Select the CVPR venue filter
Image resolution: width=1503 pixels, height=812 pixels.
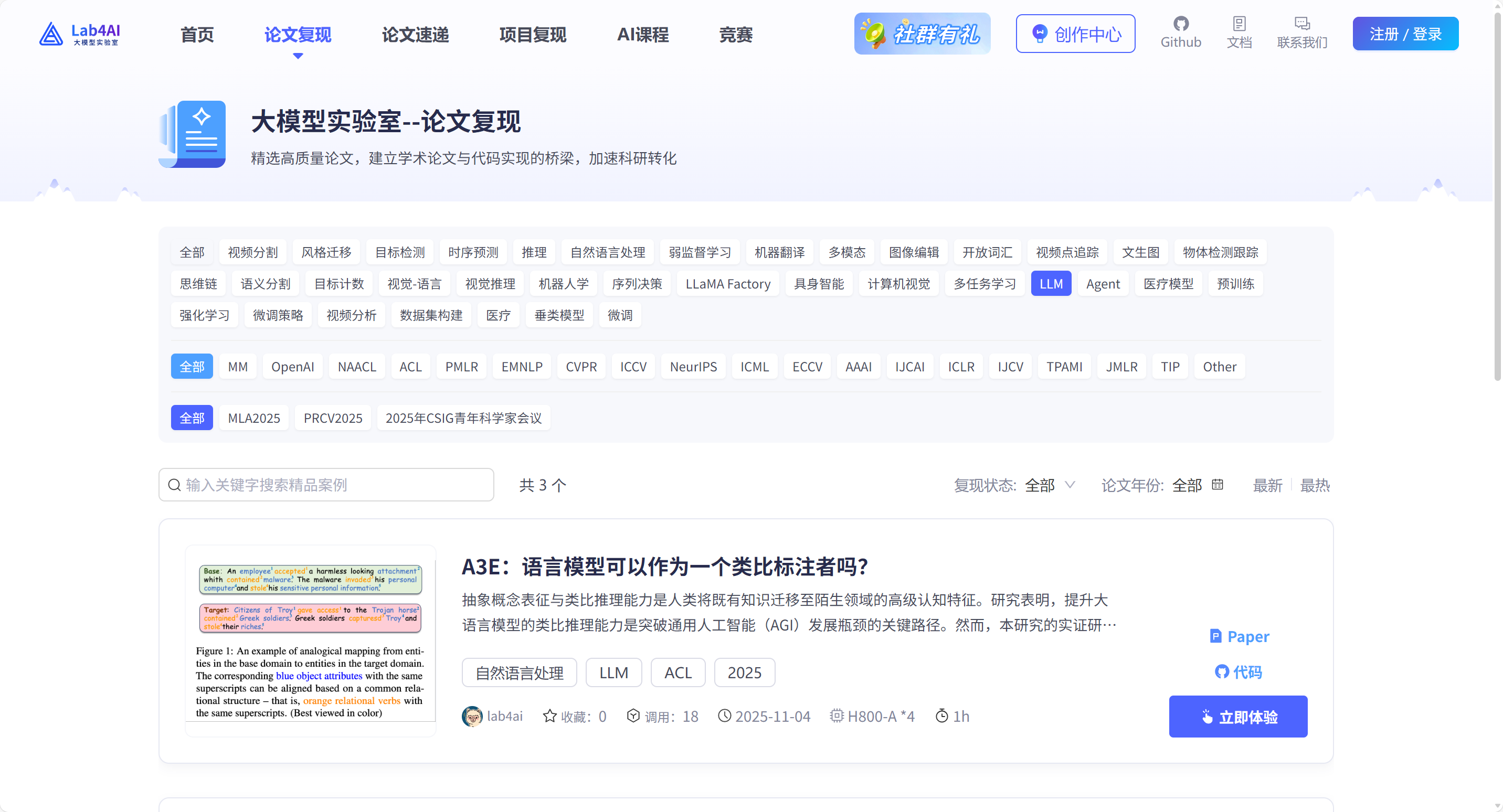581,366
